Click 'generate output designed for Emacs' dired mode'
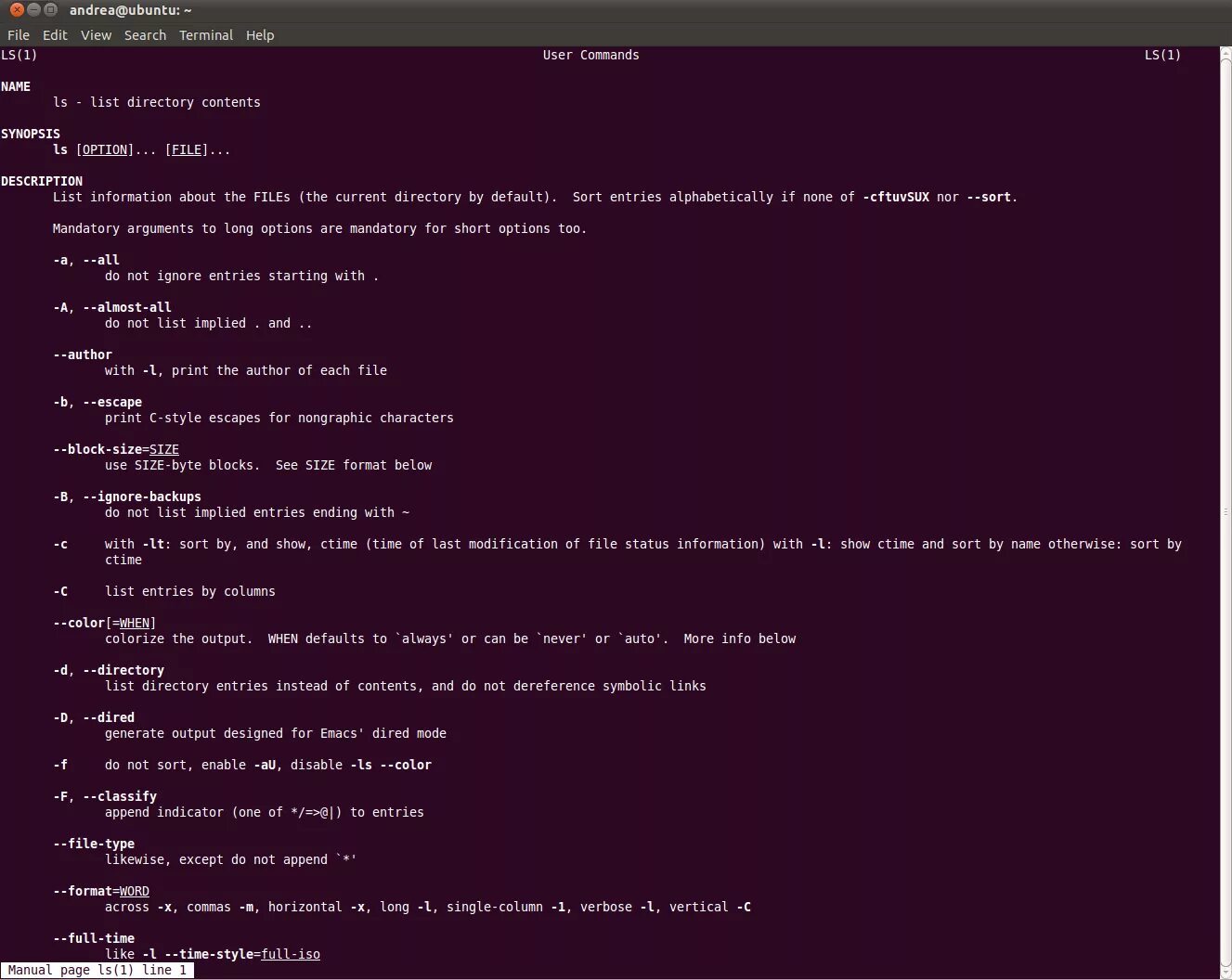Screen dimensions: 1232x980 pyautogui.click(x=276, y=733)
